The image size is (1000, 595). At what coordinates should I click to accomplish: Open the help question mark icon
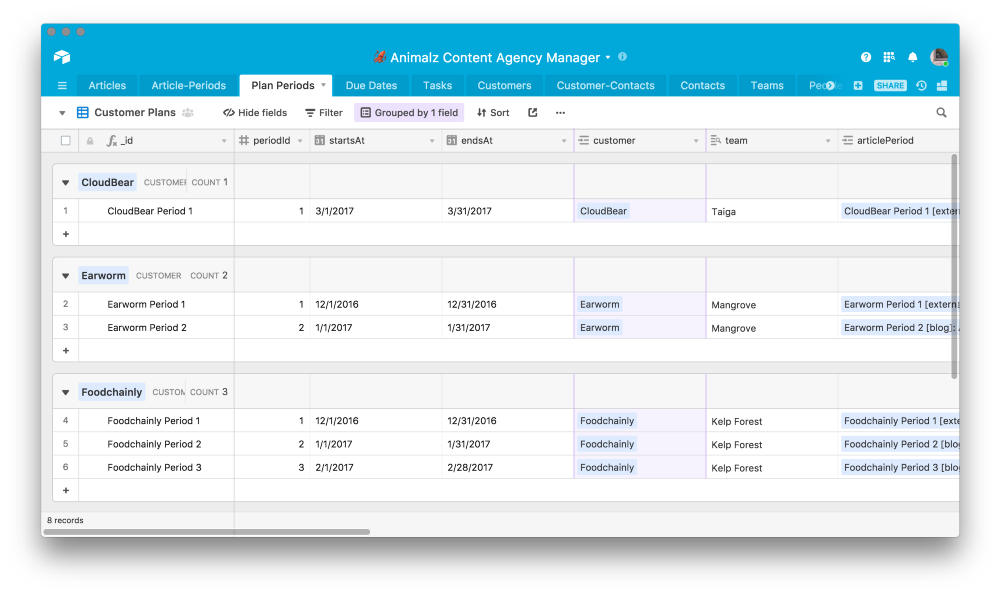865,57
